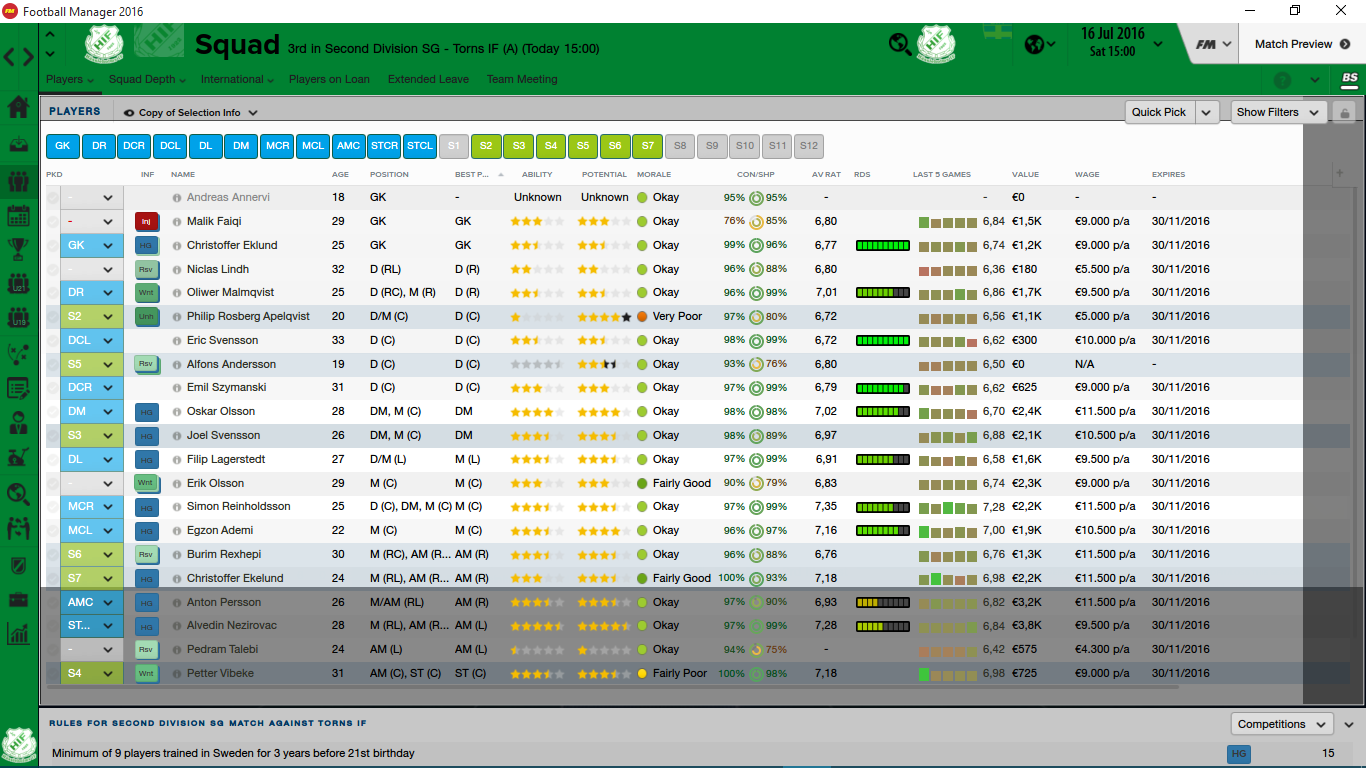Tick the selection circle for Christoffer Eklund
Viewport: 1366px width, 768px height.
pos(53,246)
